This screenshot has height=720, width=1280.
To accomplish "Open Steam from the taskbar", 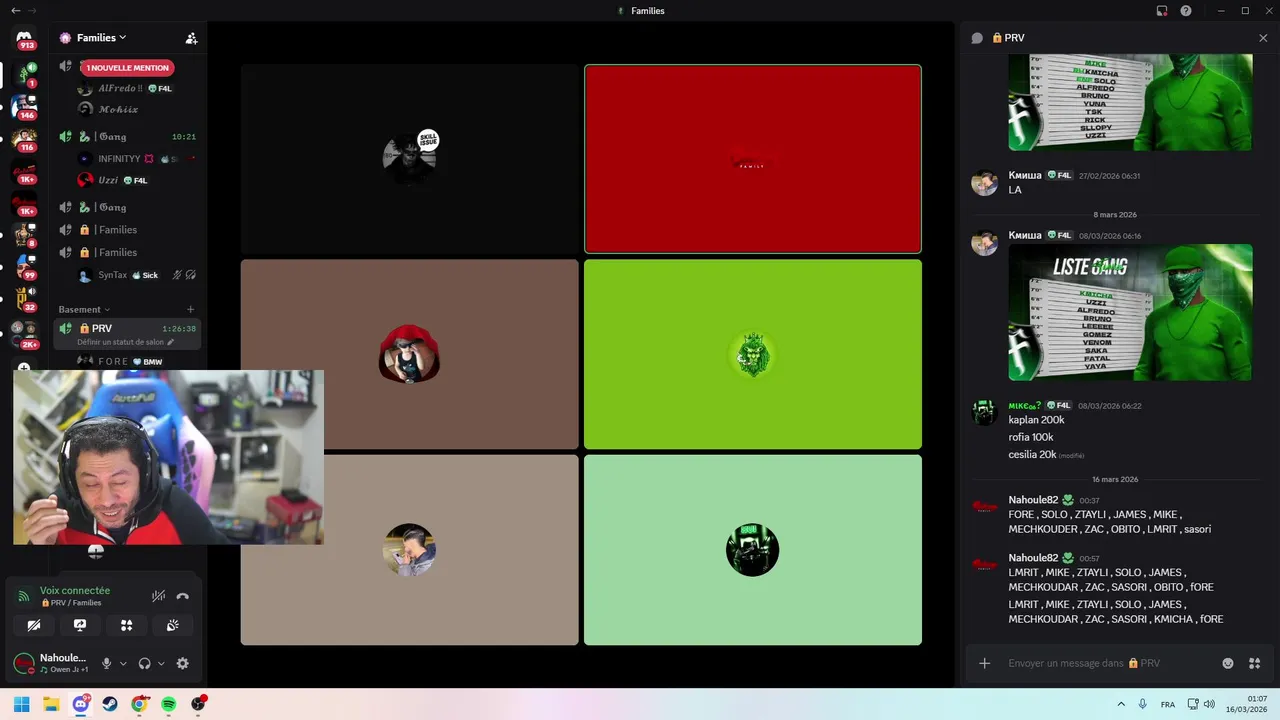I will pos(110,704).
